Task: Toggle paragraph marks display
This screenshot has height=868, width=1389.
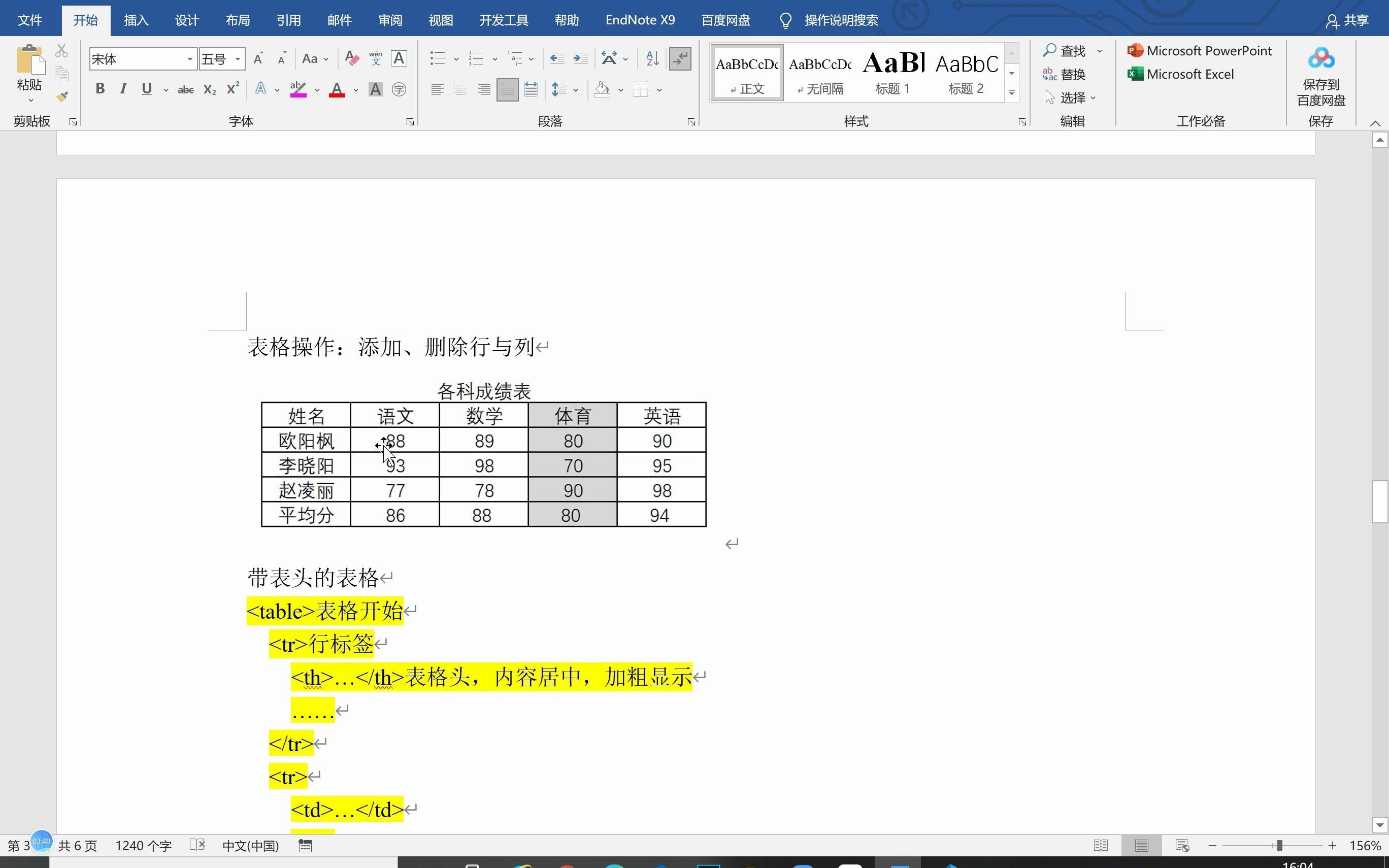Action: pyautogui.click(x=680, y=58)
